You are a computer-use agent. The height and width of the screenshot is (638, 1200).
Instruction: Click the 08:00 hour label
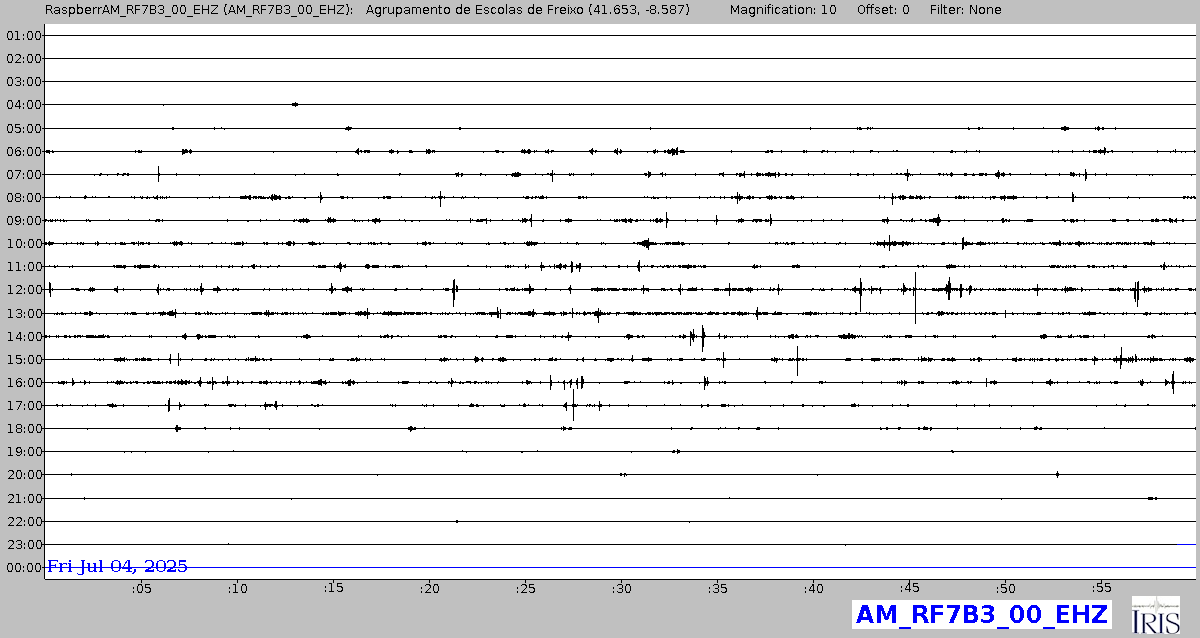[23, 197]
